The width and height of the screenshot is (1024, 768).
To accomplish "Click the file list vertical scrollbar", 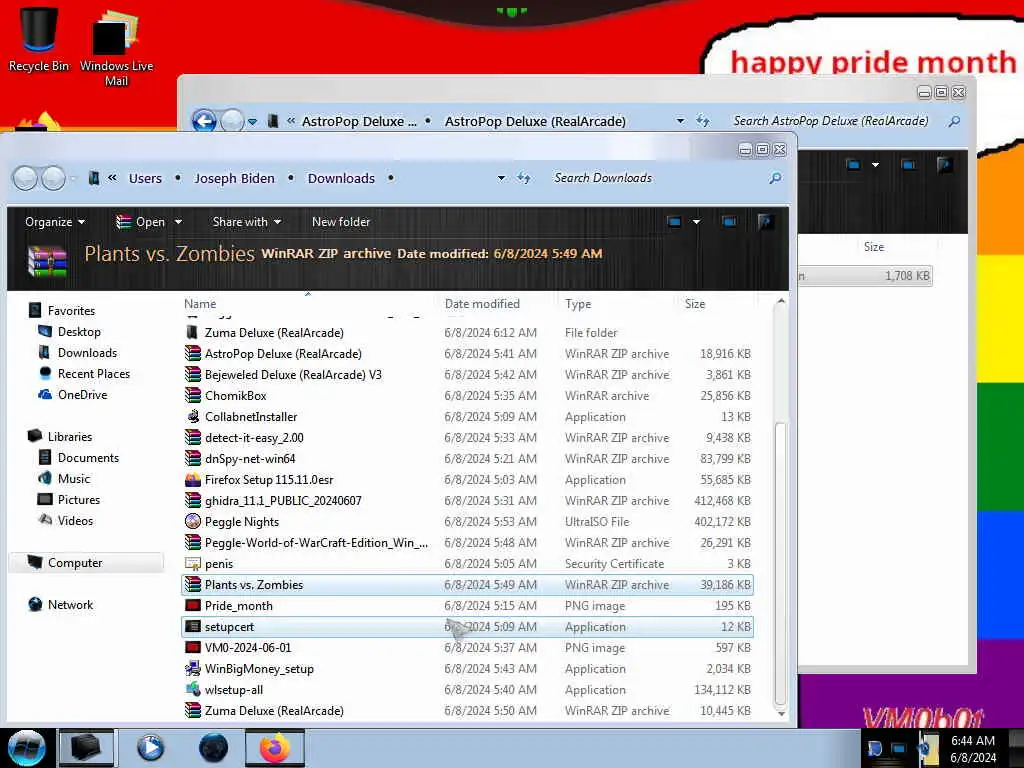I will point(780,562).
